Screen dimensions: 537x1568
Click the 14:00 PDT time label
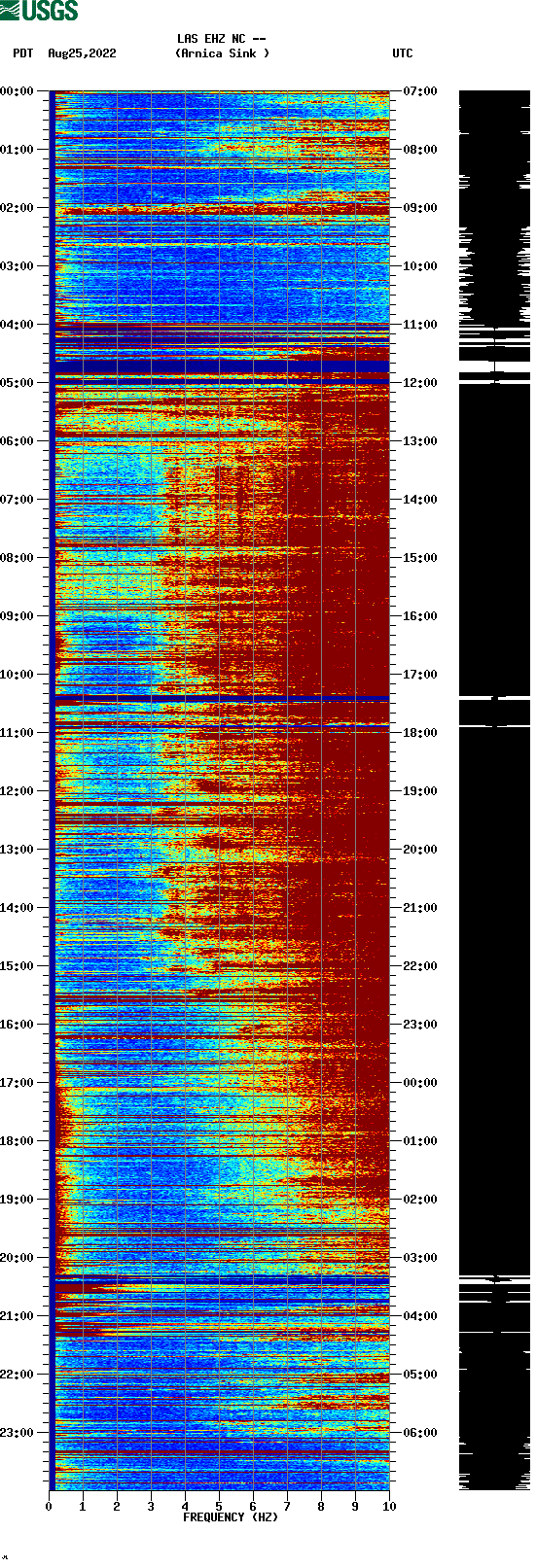coord(18,908)
